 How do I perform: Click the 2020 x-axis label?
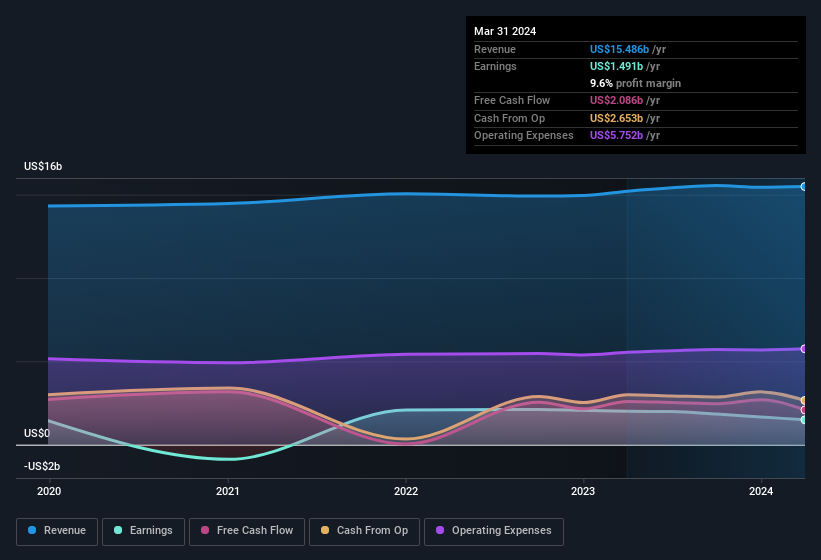[x=49, y=491]
